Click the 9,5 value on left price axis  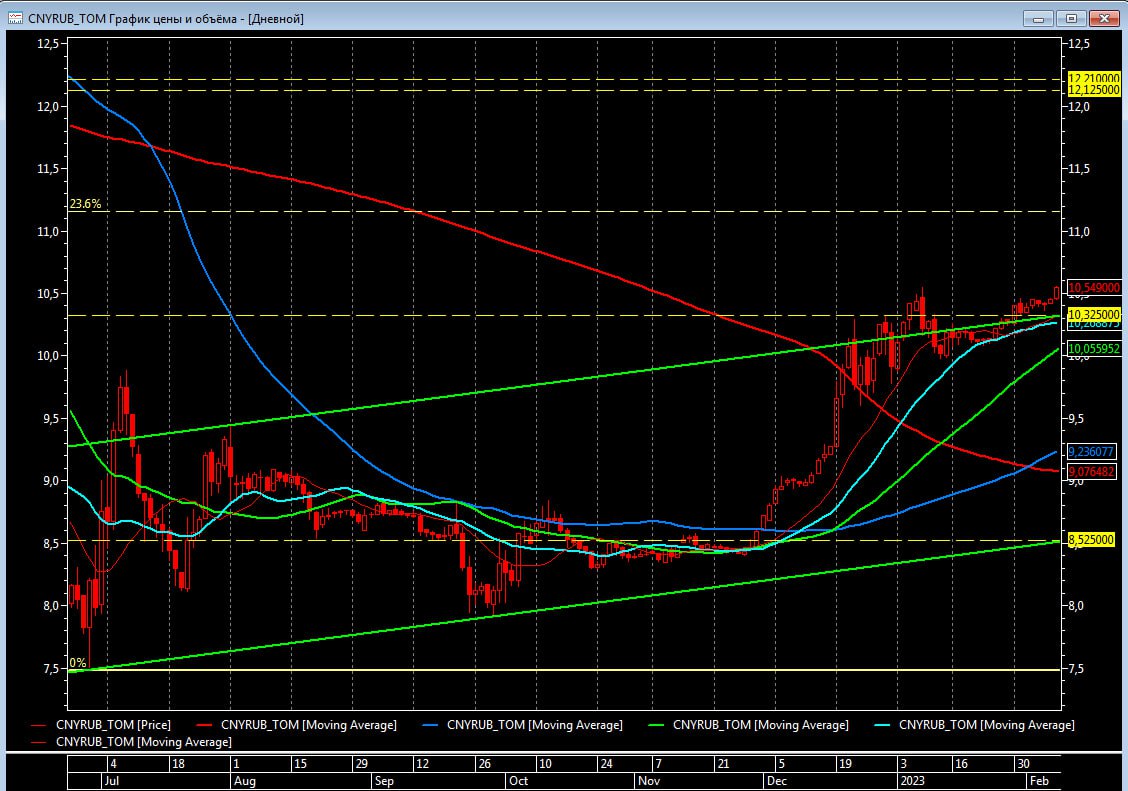(49, 419)
